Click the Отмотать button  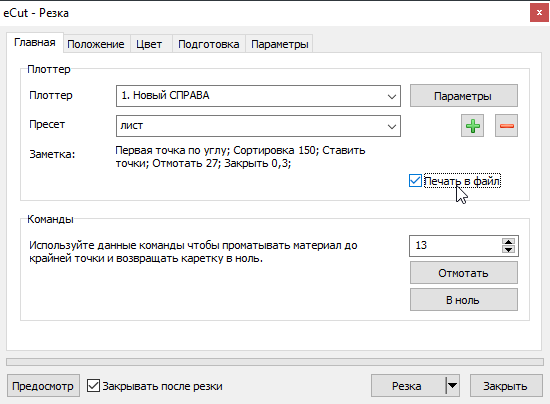click(x=464, y=273)
